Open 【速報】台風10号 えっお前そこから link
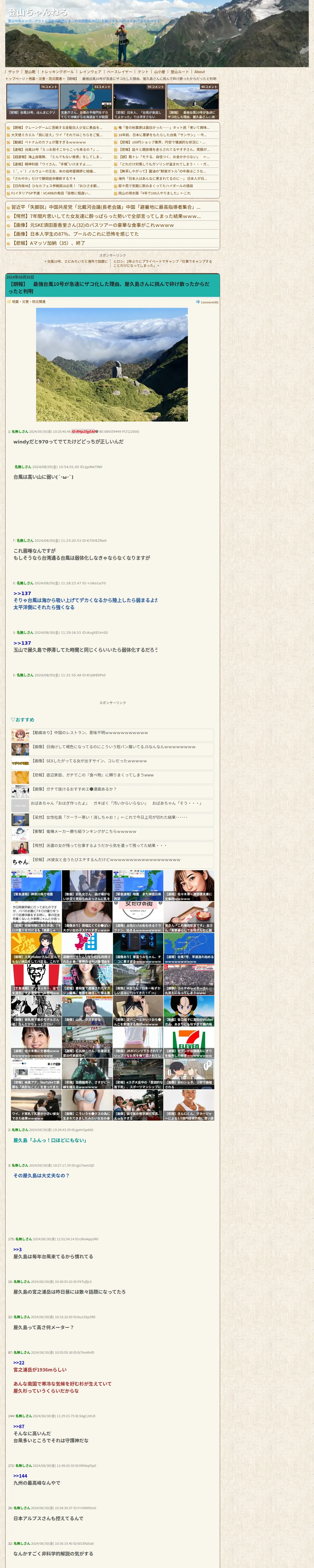 pos(55,150)
